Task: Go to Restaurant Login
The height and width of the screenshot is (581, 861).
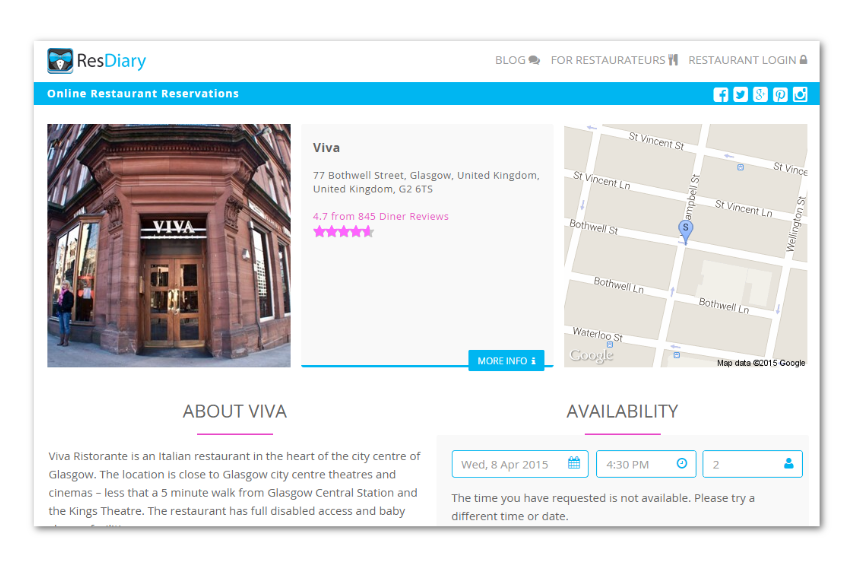Action: [x=747, y=60]
